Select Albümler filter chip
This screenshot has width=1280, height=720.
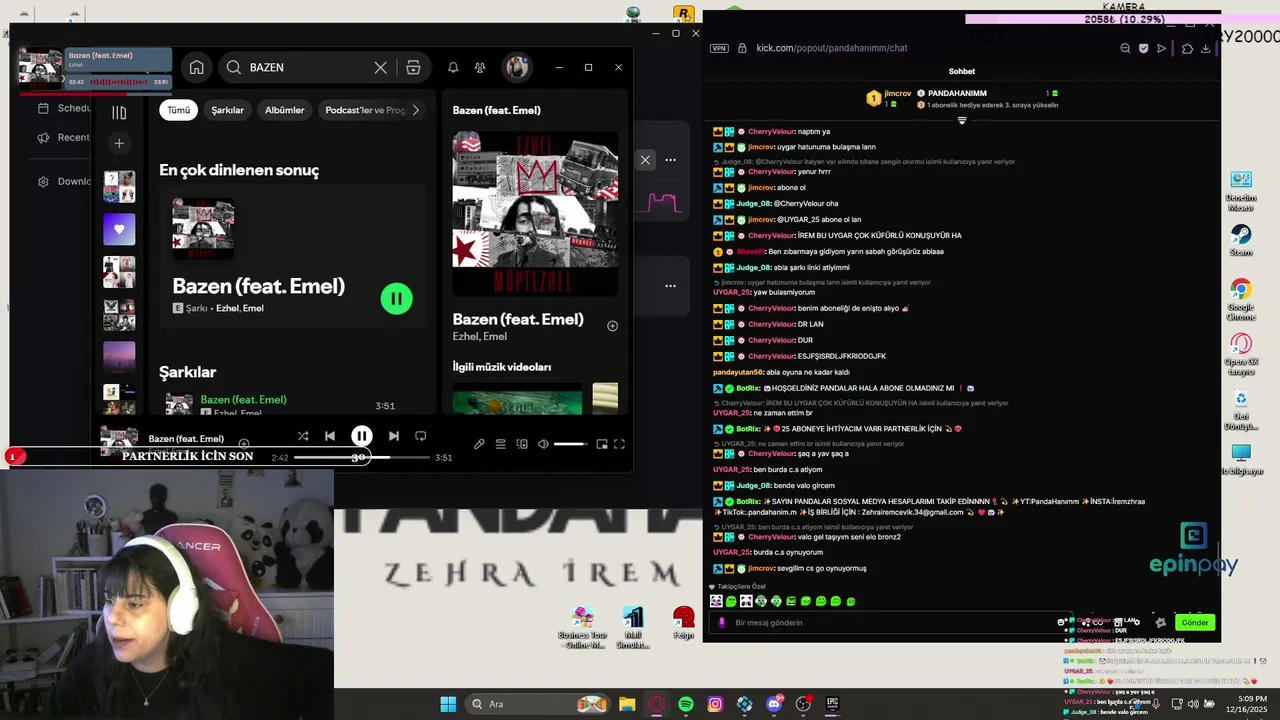pyautogui.click(x=284, y=110)
